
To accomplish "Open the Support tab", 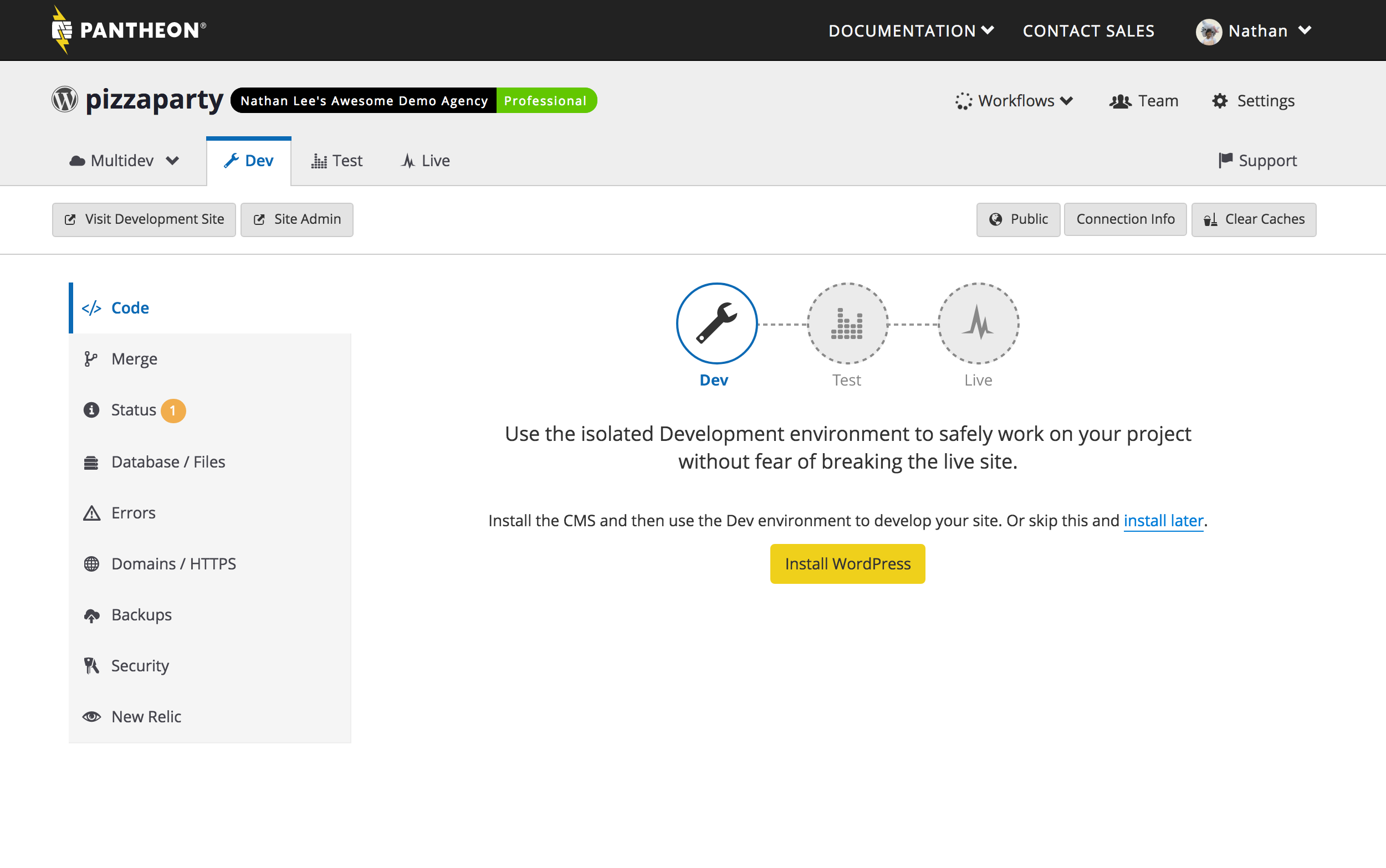I will 1257,161.
